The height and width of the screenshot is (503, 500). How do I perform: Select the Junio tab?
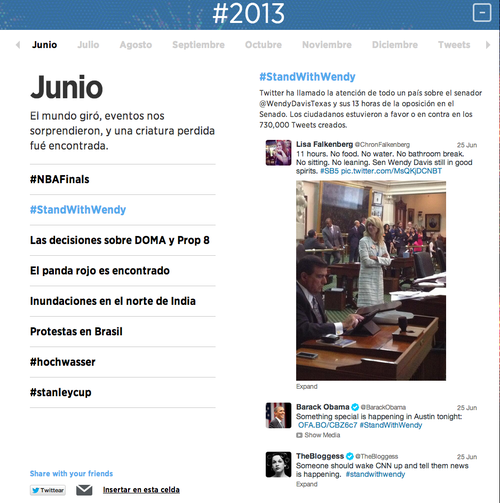(x=44, y=45)
